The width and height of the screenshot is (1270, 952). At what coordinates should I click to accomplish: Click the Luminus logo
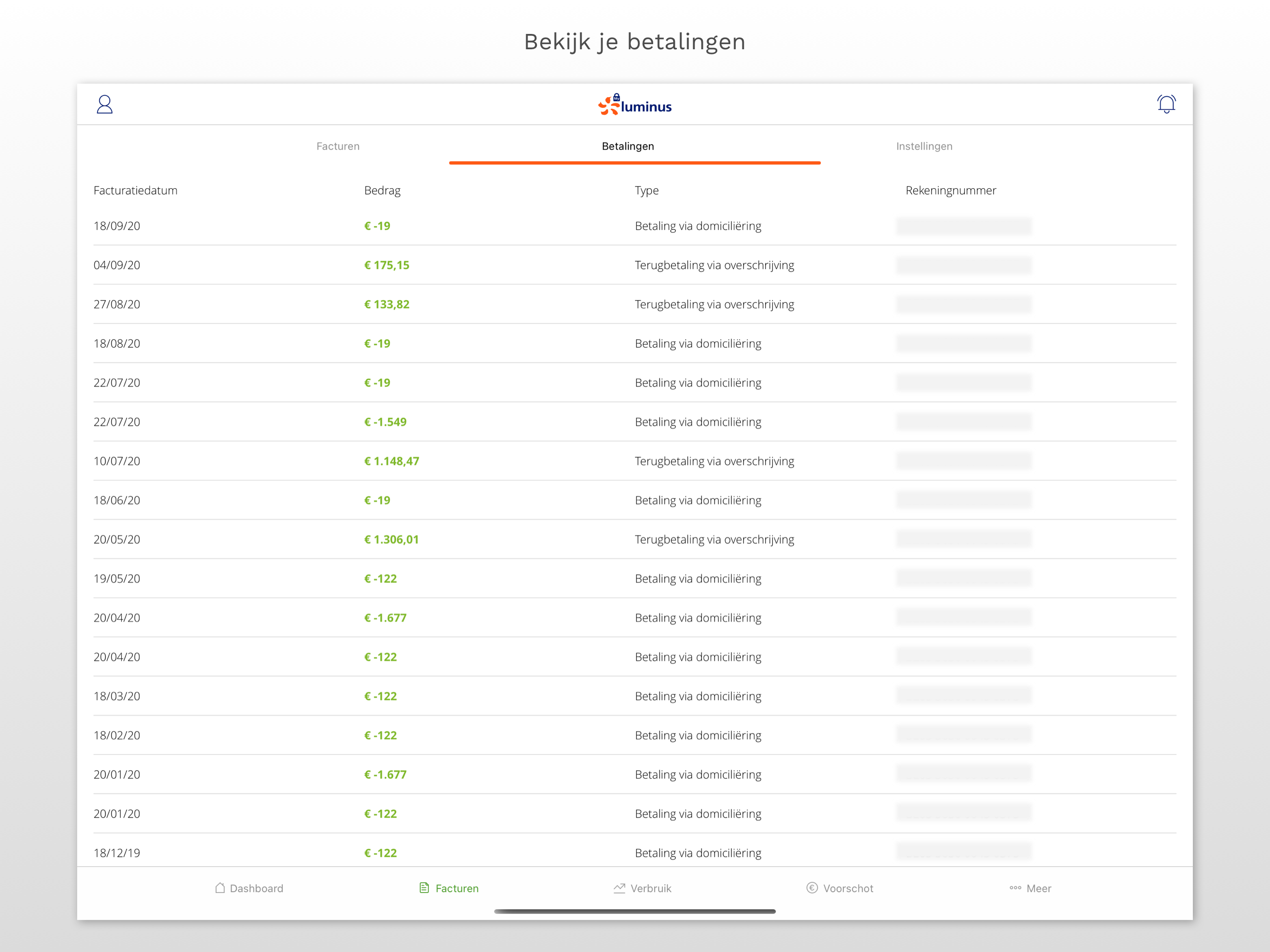click(635, 105)
